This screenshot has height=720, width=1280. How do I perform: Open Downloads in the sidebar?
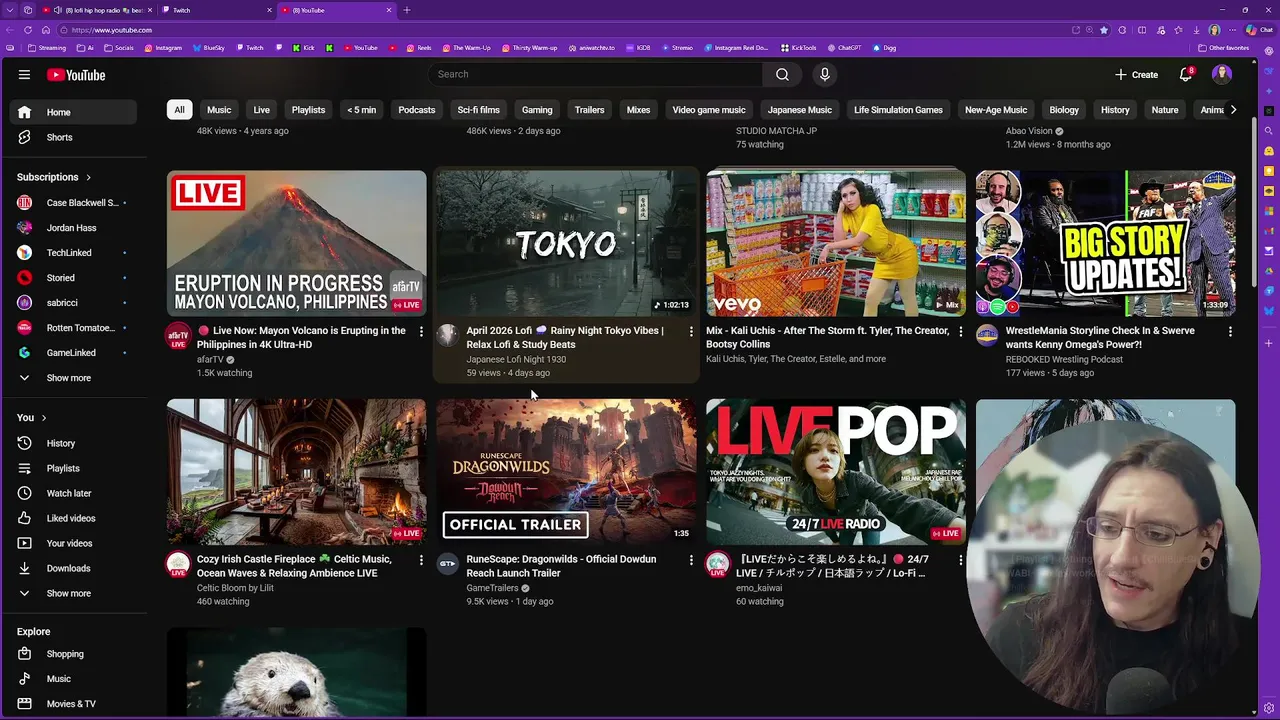[x=75, y=568]
